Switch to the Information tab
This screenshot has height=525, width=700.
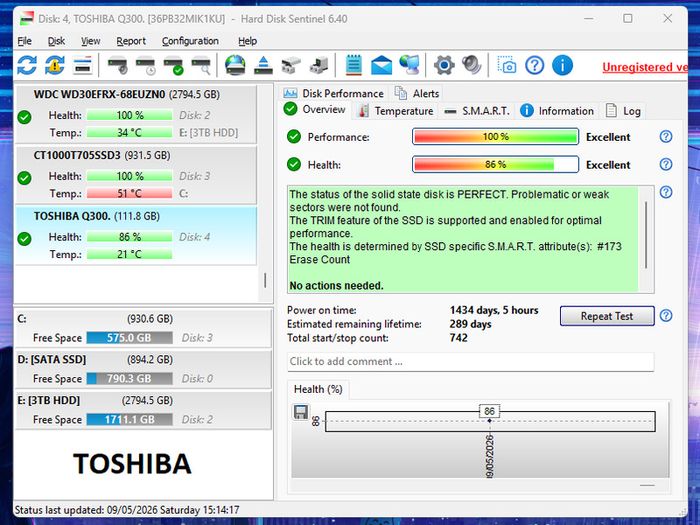click(557, 111)
